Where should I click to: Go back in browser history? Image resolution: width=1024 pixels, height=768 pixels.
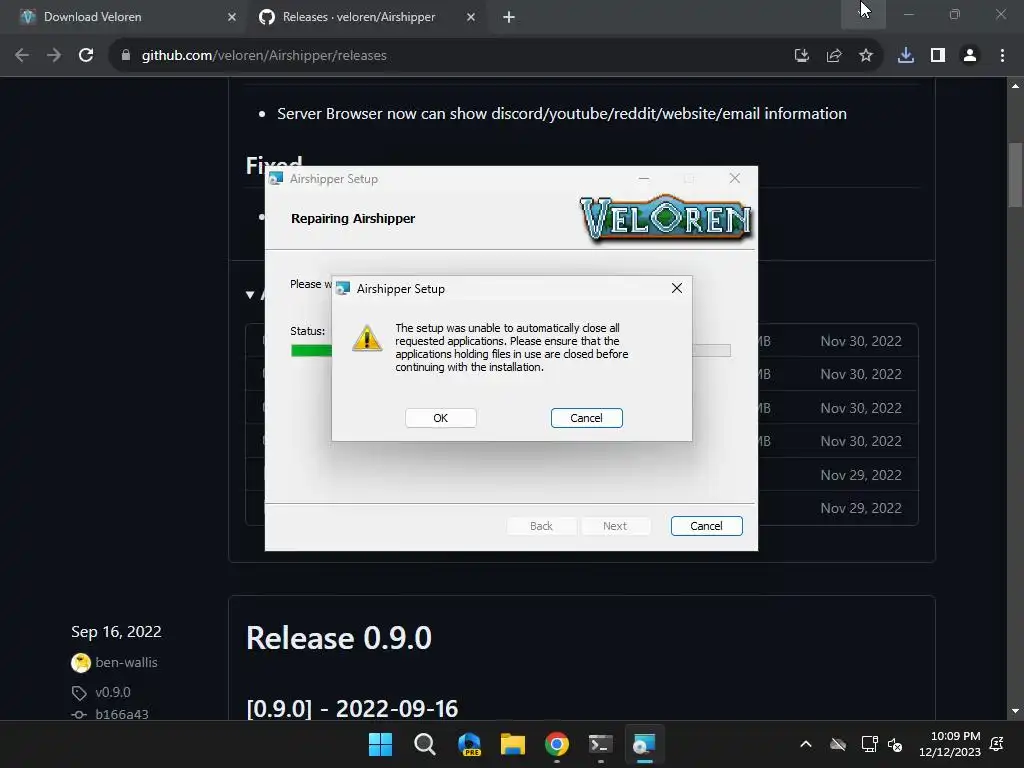click(22, 56)
